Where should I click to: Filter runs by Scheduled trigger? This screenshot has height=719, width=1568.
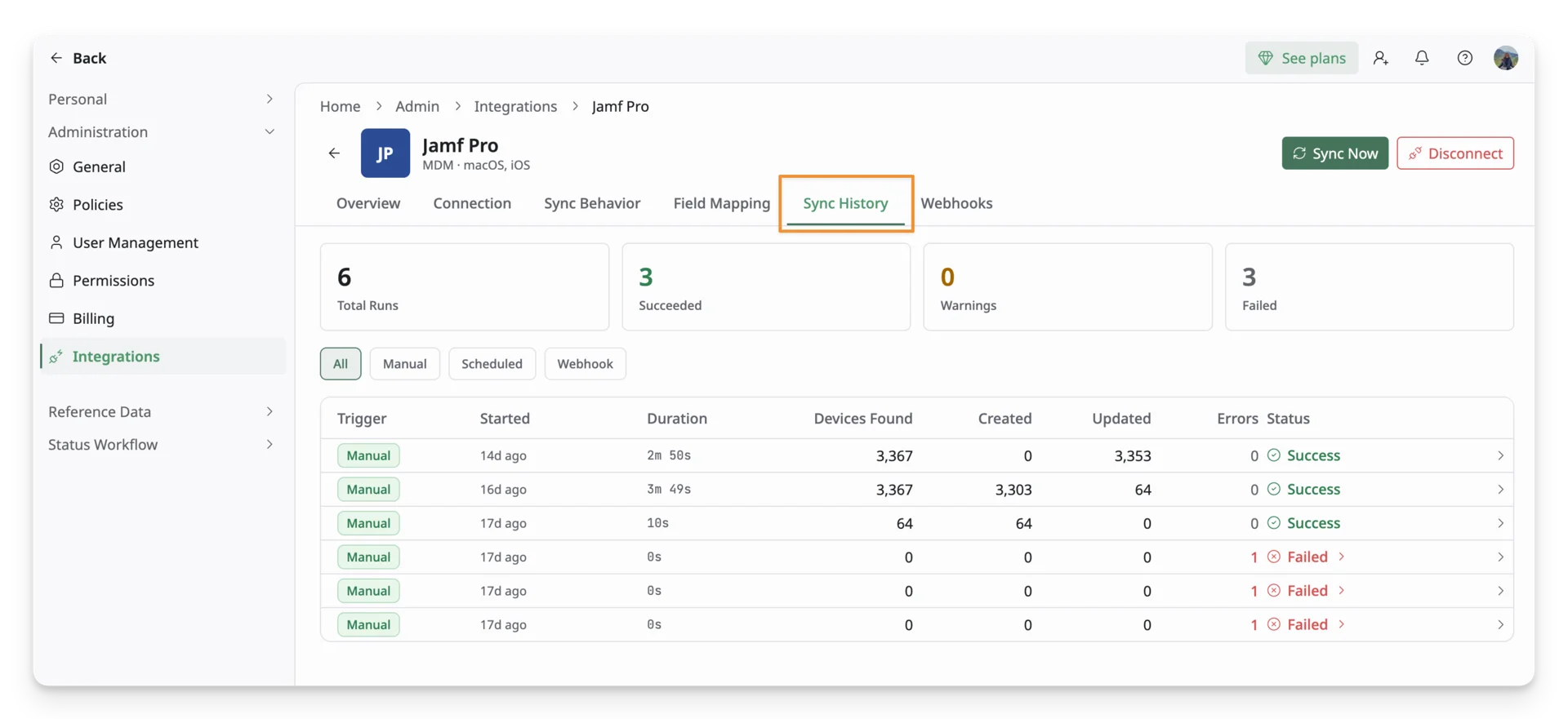click(492, 364)
